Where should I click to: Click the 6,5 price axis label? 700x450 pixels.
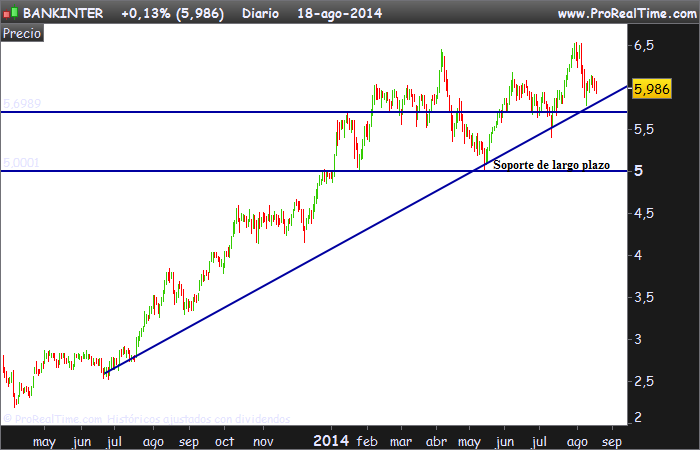pyautogui.click(x=644, y=46)
